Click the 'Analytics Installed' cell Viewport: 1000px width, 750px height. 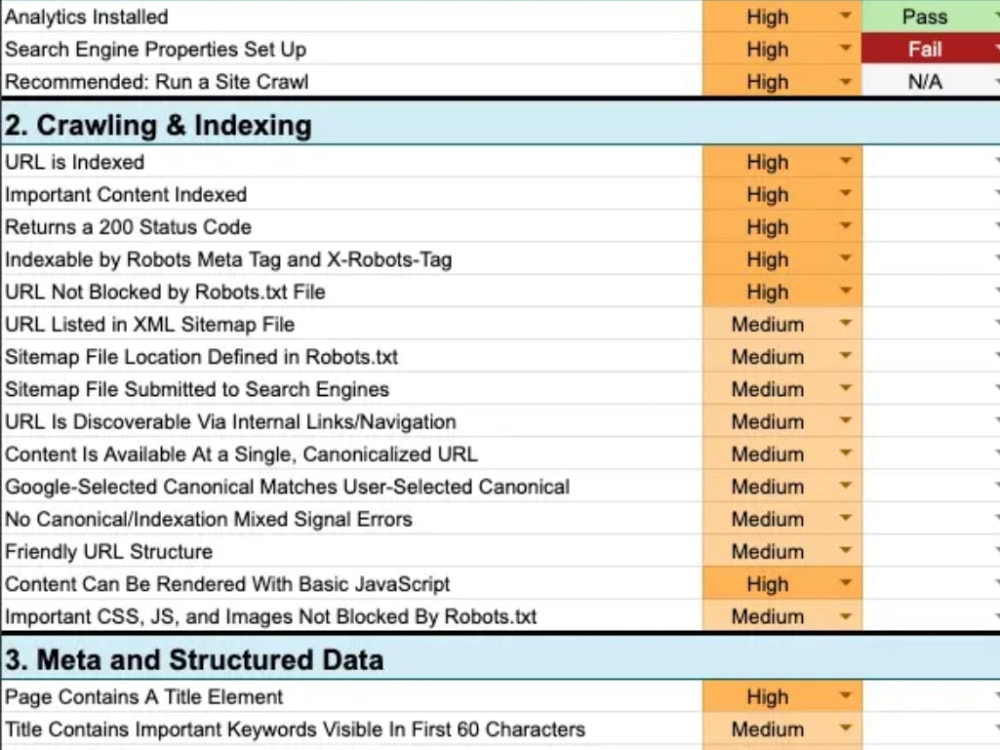[351, 16]
